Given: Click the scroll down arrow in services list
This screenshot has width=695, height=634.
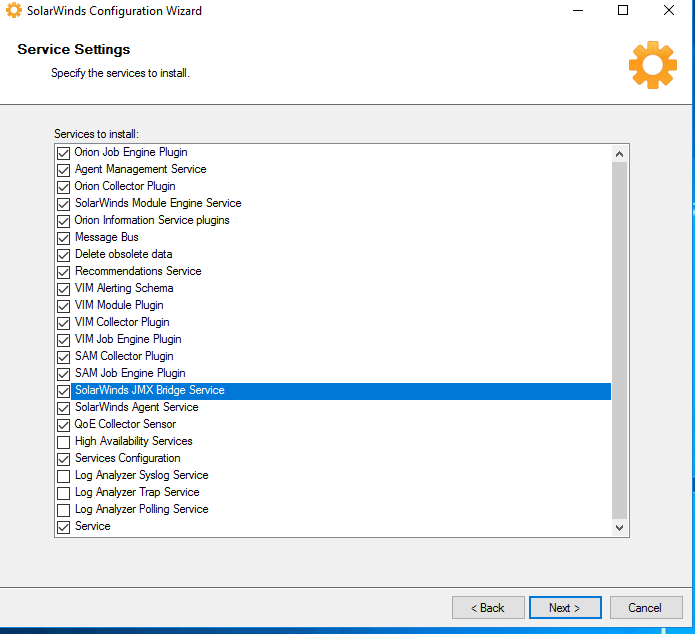Looking at the screenshot, I should [x=619, y=528].
